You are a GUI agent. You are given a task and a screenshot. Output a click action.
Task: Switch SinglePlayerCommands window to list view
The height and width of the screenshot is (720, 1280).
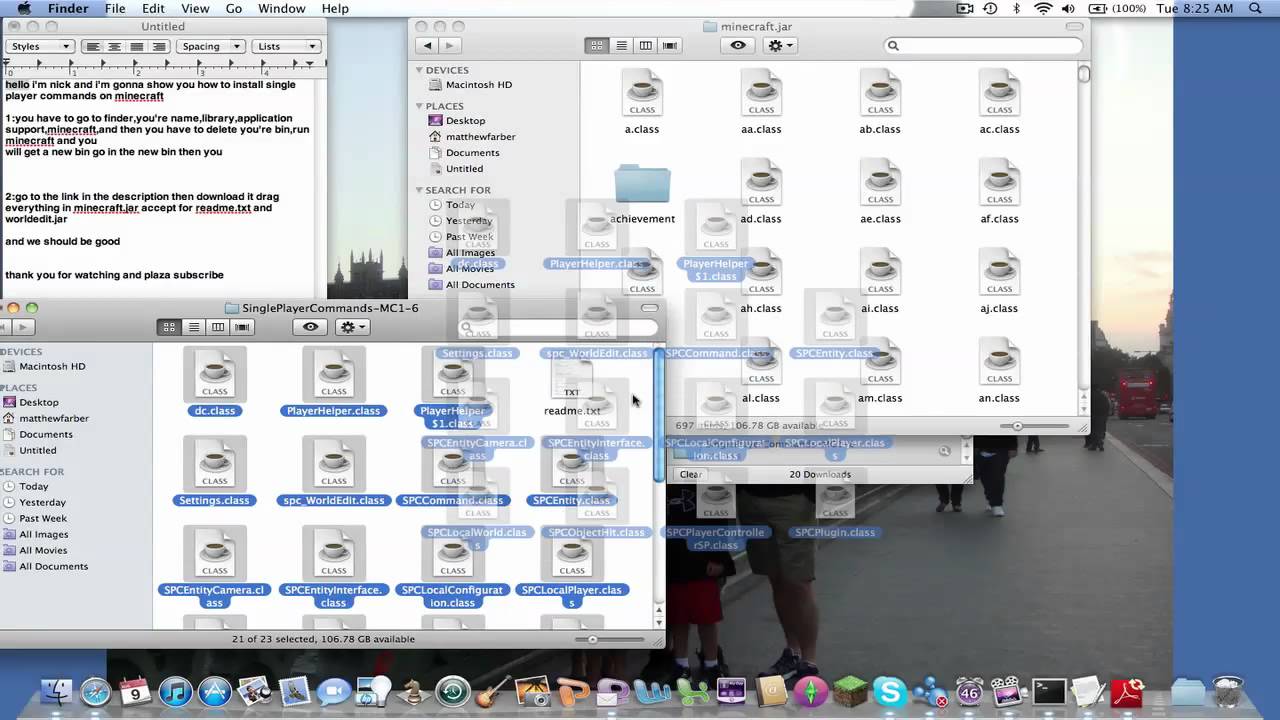click(x=194, y=327)
